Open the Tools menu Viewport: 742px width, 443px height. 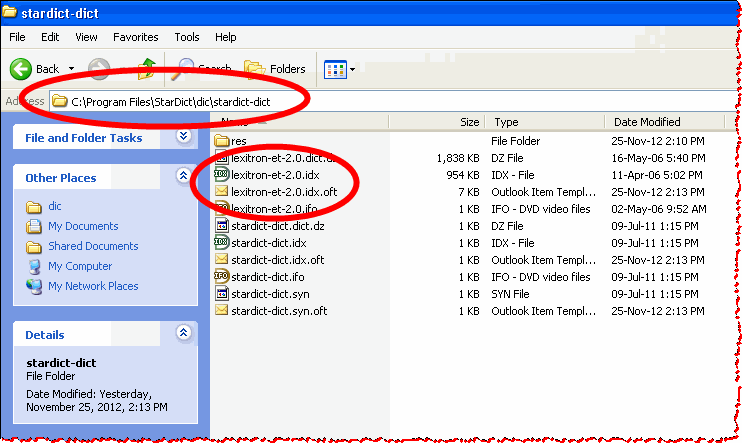(x=187, y=37)
